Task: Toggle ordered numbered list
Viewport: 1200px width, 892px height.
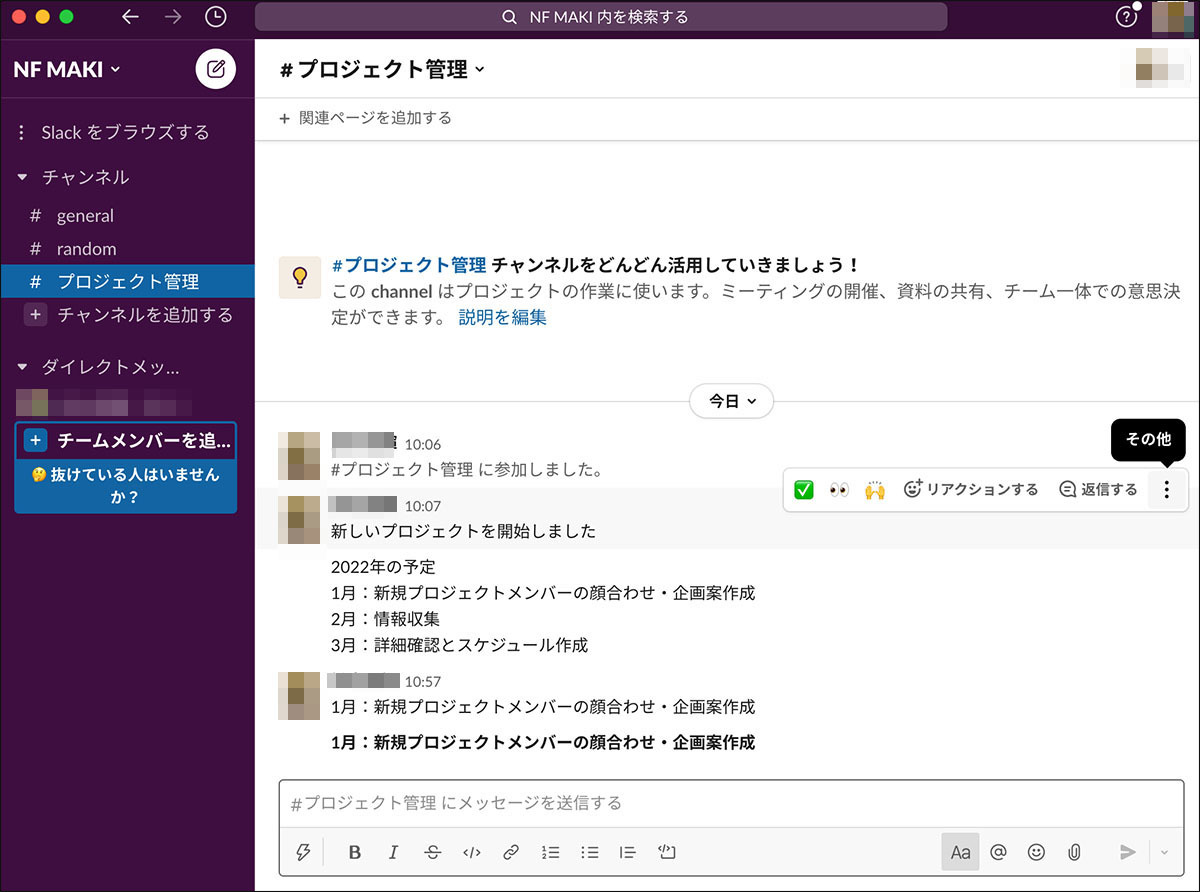Action: (x=550, y=852)
